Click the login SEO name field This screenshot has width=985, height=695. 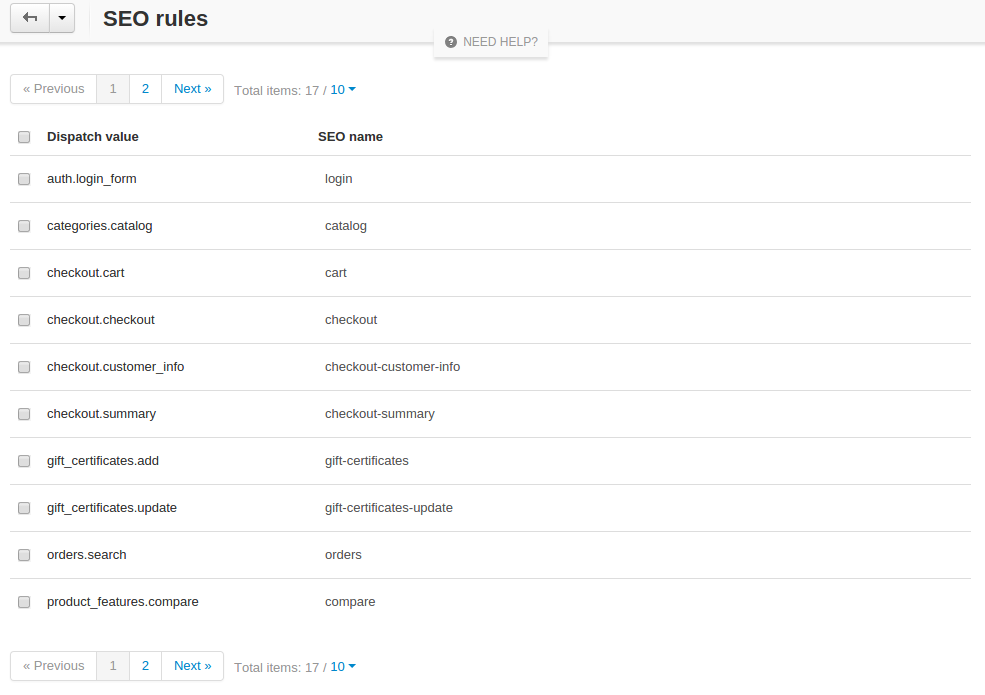point(339,179)
